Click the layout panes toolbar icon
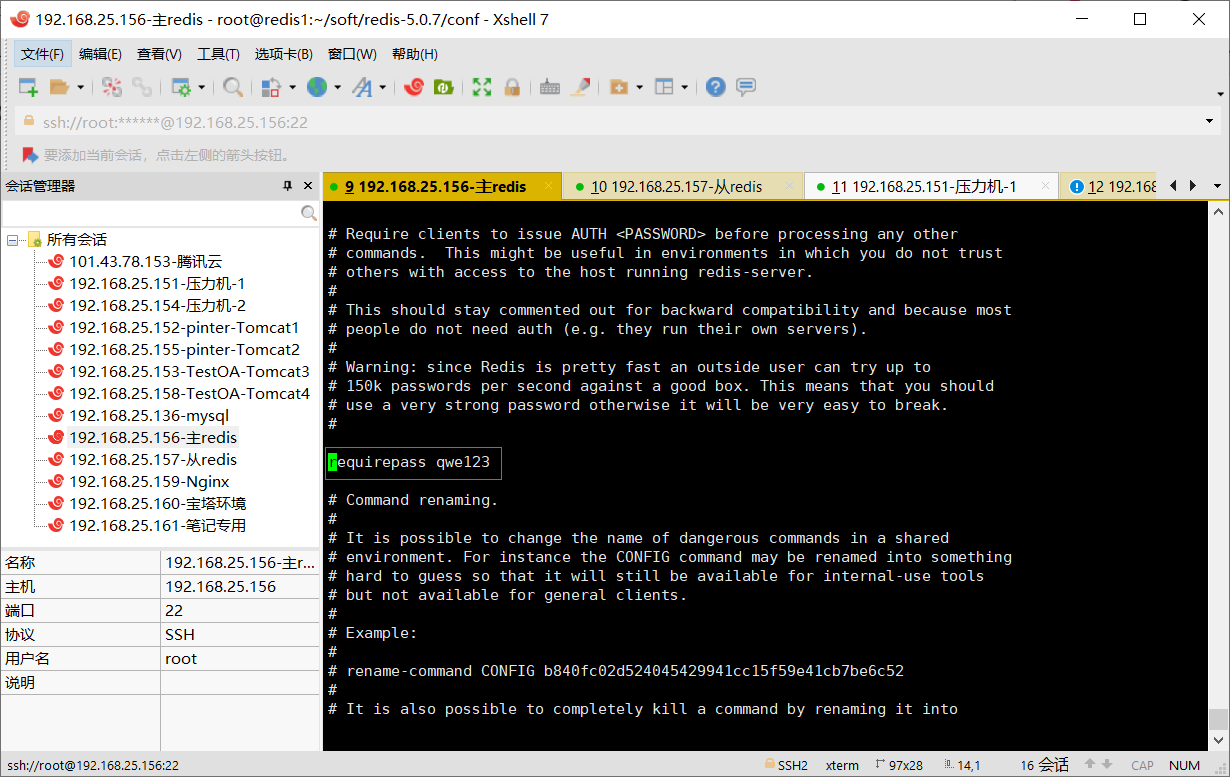 tap(664, 87)
